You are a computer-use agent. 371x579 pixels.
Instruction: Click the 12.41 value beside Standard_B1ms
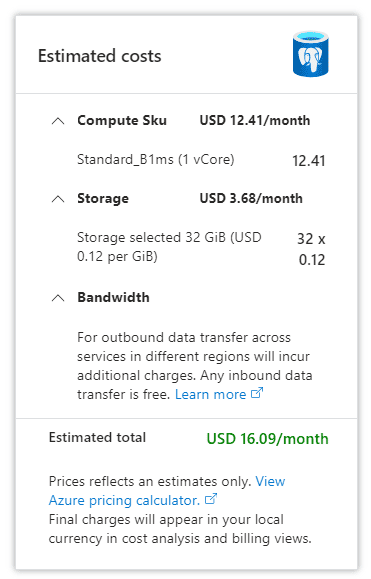(309, 161)
